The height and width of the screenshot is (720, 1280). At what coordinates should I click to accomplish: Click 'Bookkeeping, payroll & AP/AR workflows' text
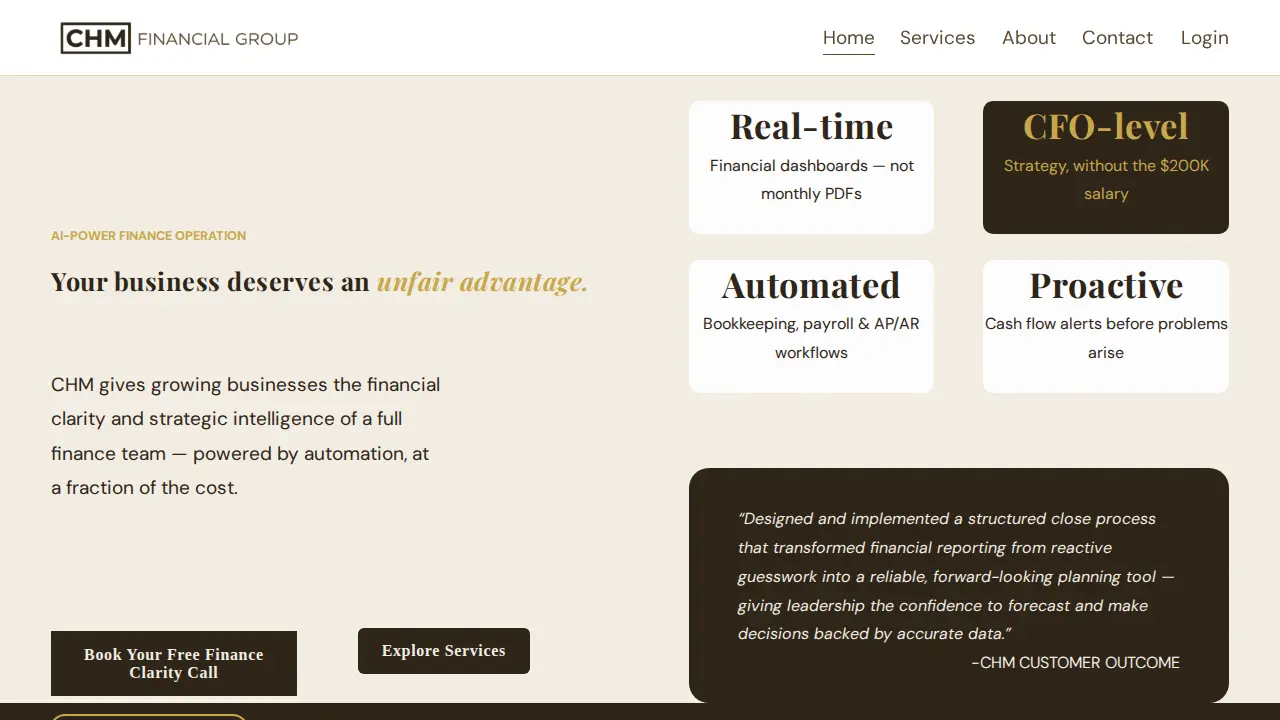pyautogui.click(x=811, y=338)
